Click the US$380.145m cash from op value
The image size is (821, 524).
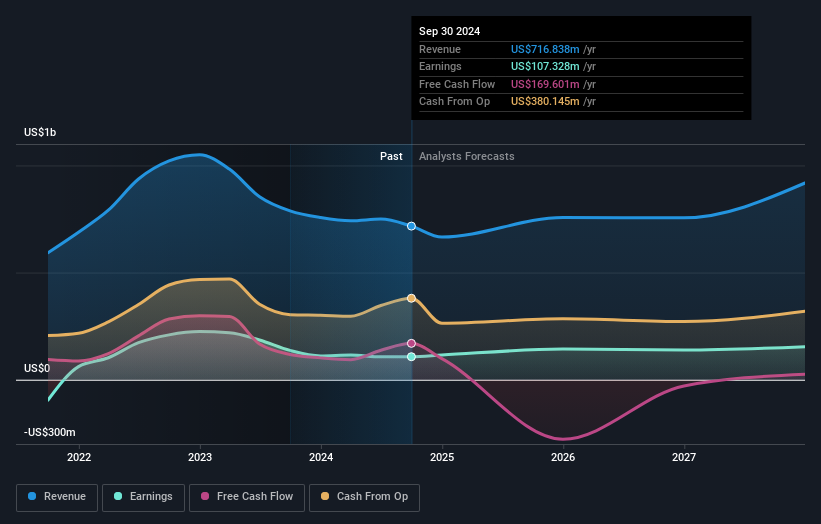[545, 102]
